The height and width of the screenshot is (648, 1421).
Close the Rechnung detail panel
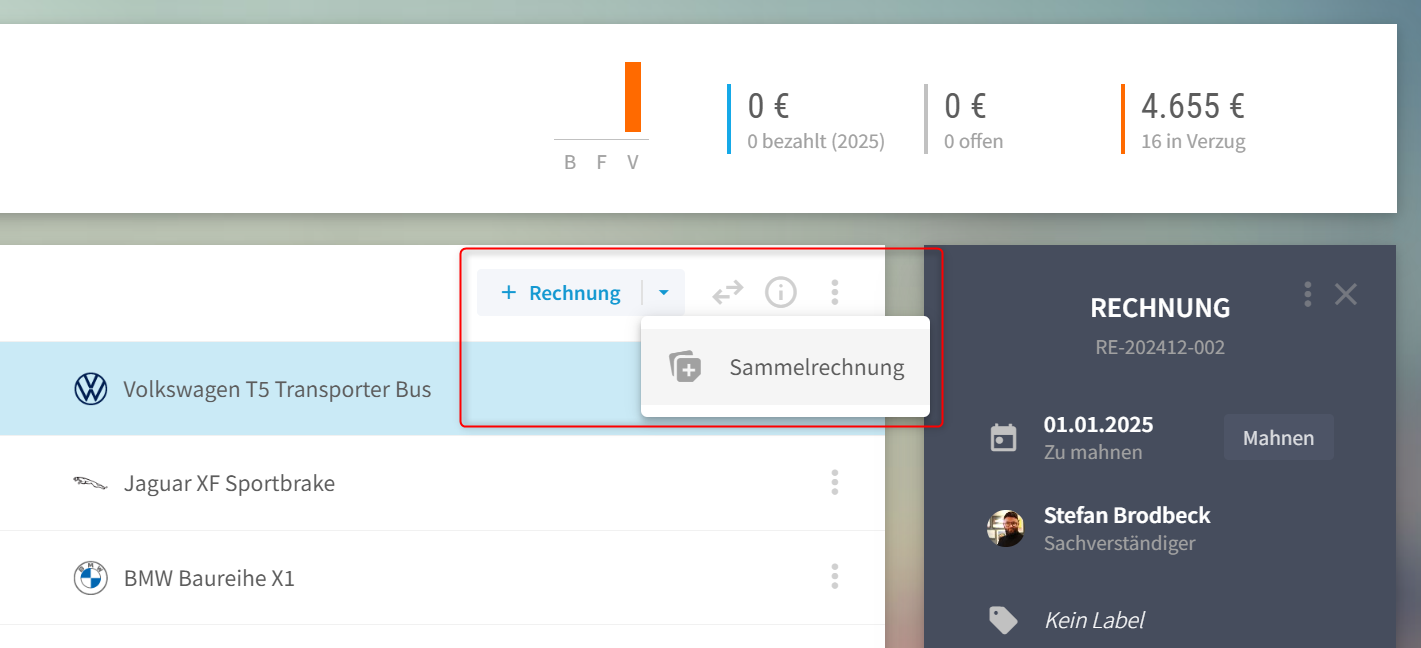point(1346,294)
